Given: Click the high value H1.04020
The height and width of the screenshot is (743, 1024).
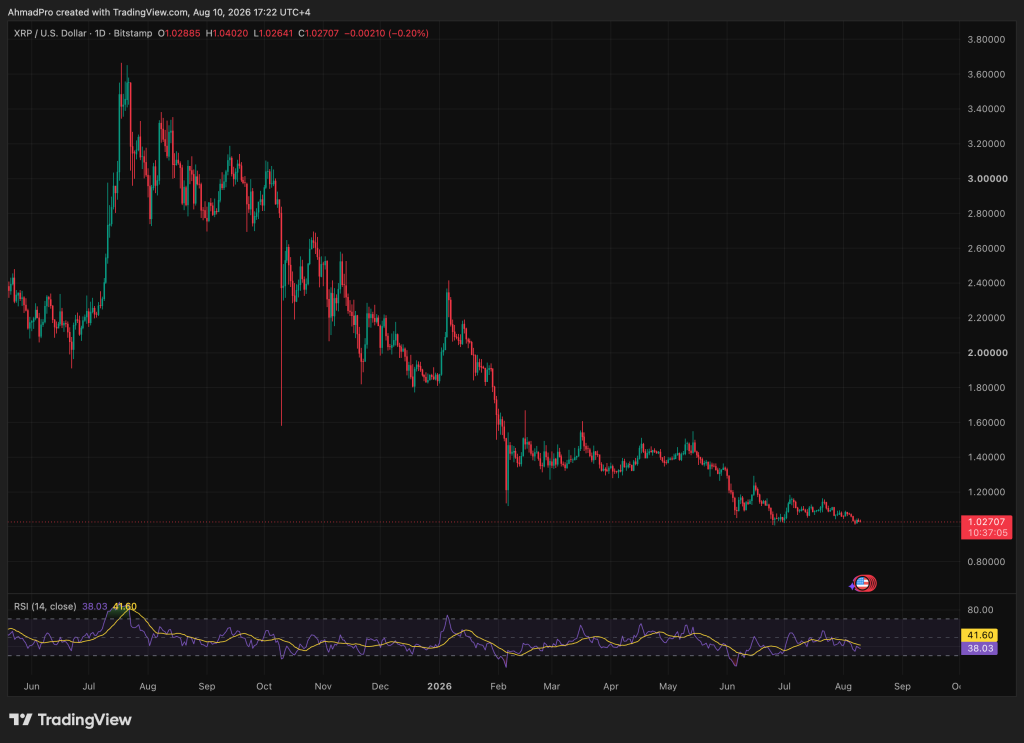Looking at the screenshot, I should click(x=227, y=33).
